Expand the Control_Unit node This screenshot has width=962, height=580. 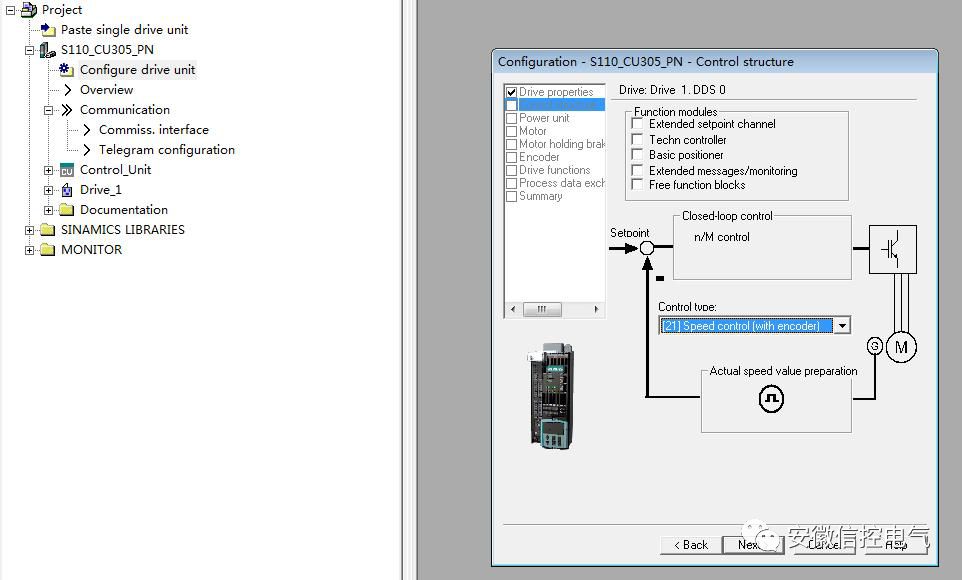point(48,171)
